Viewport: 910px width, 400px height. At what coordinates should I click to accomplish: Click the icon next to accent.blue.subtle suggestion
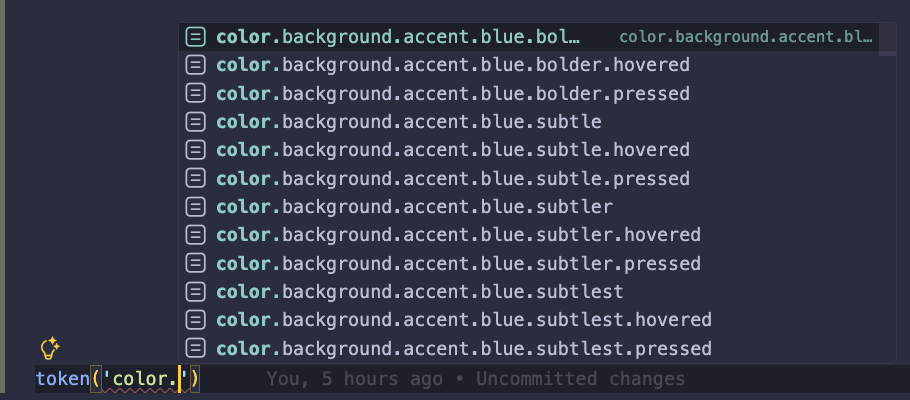(197, 122)
